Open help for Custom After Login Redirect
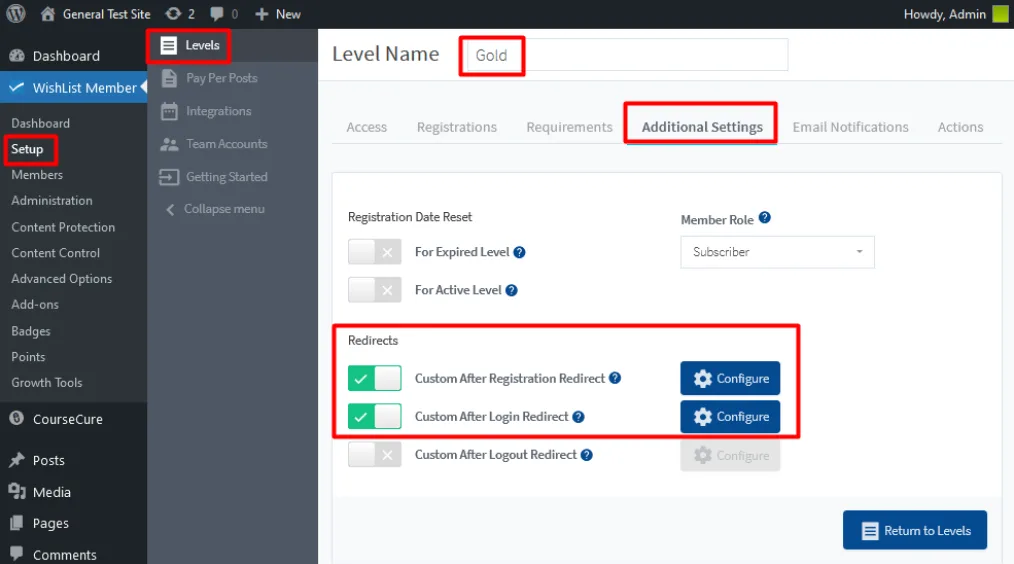 coord(579,417)
